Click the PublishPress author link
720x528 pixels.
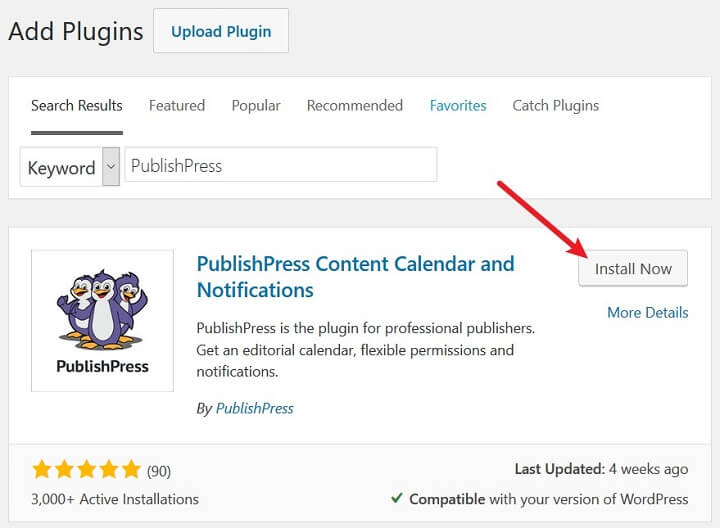tap(254, 408)
